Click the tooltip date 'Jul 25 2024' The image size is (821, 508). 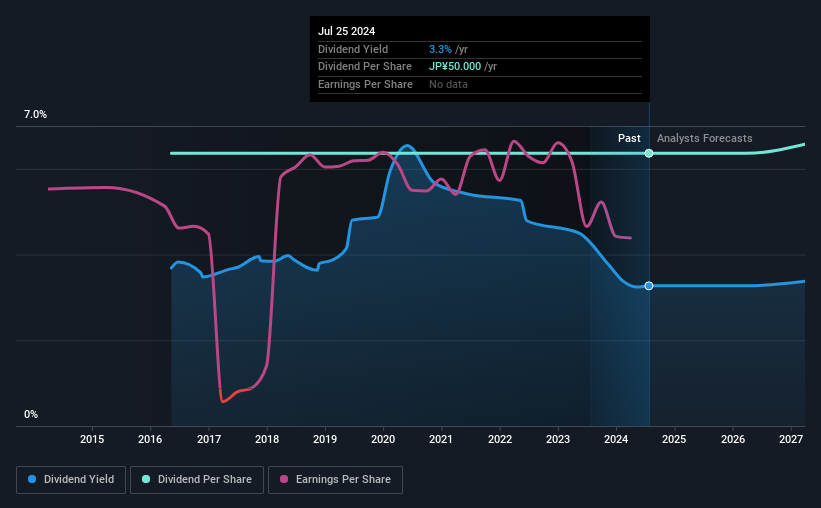coord(346,31)
